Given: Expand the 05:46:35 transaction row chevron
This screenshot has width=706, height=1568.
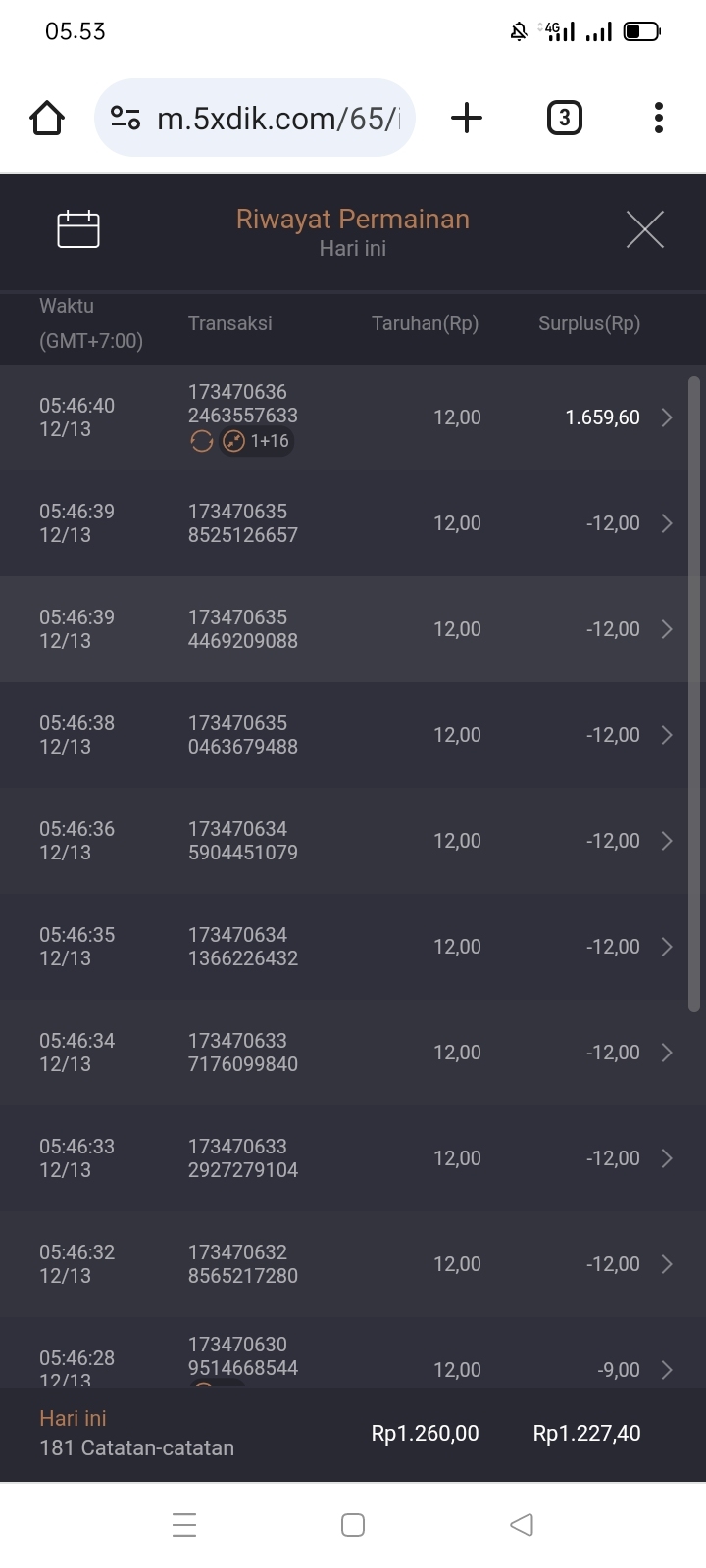Looking at the screenshot, I should coord(667,947).
